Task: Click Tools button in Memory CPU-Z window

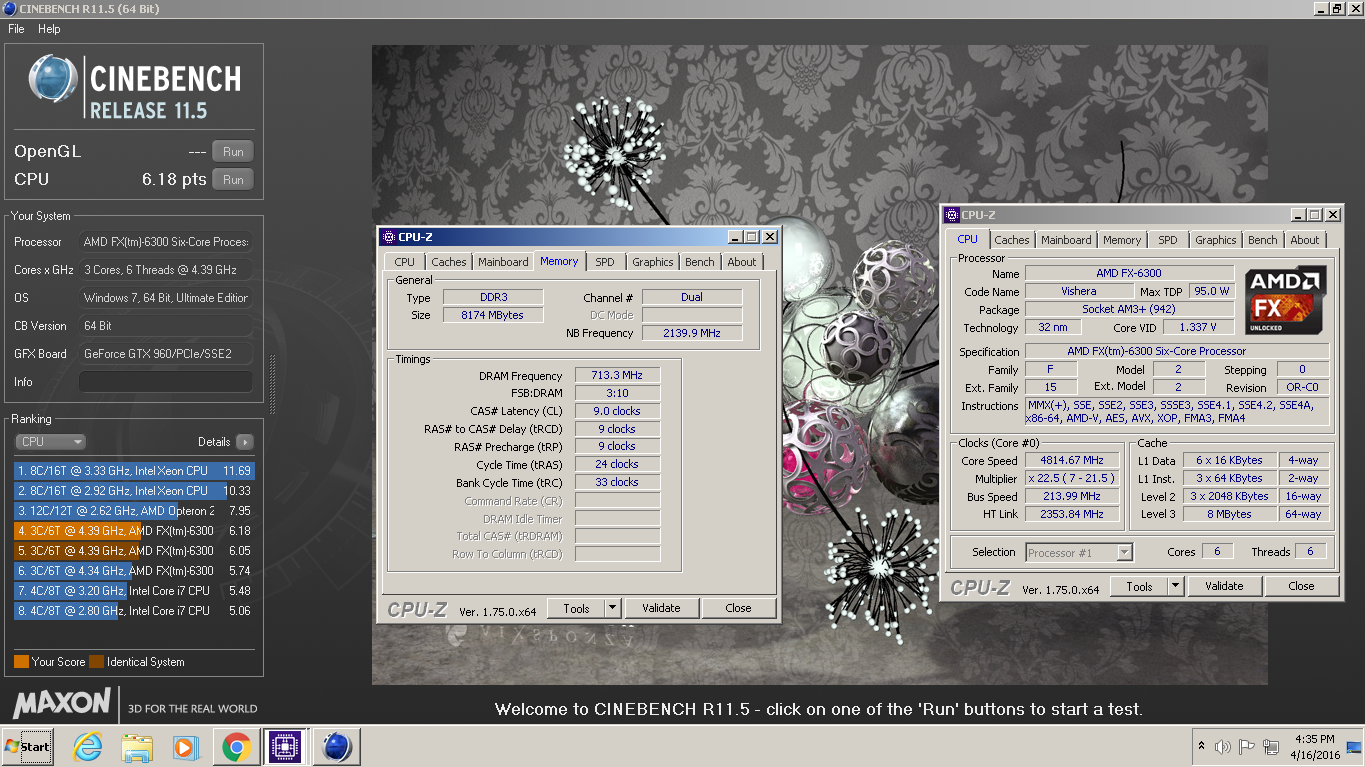Action: (x=576, y=608)
